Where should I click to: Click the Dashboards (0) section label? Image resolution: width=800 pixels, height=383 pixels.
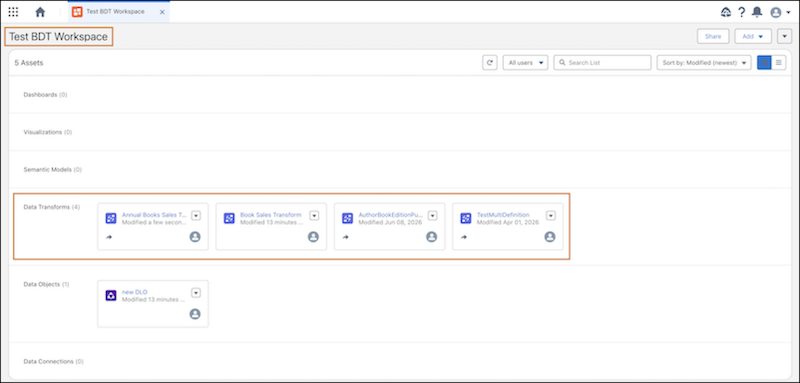coord(45,95)
